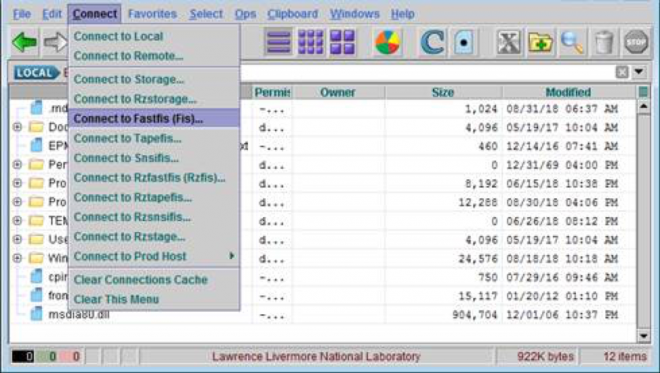Open the path bar dropdown arrow
660x373 pixels.
639,72
